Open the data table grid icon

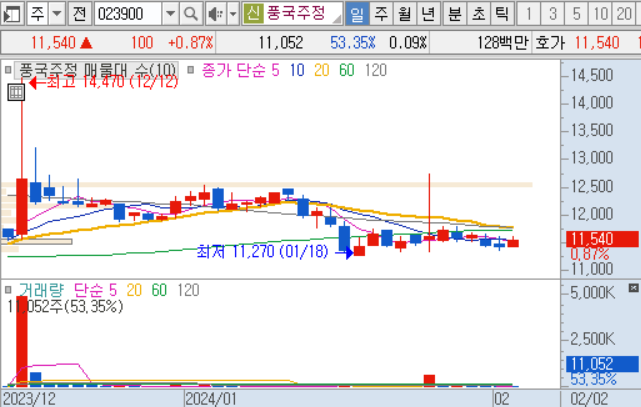pos(16,92)
